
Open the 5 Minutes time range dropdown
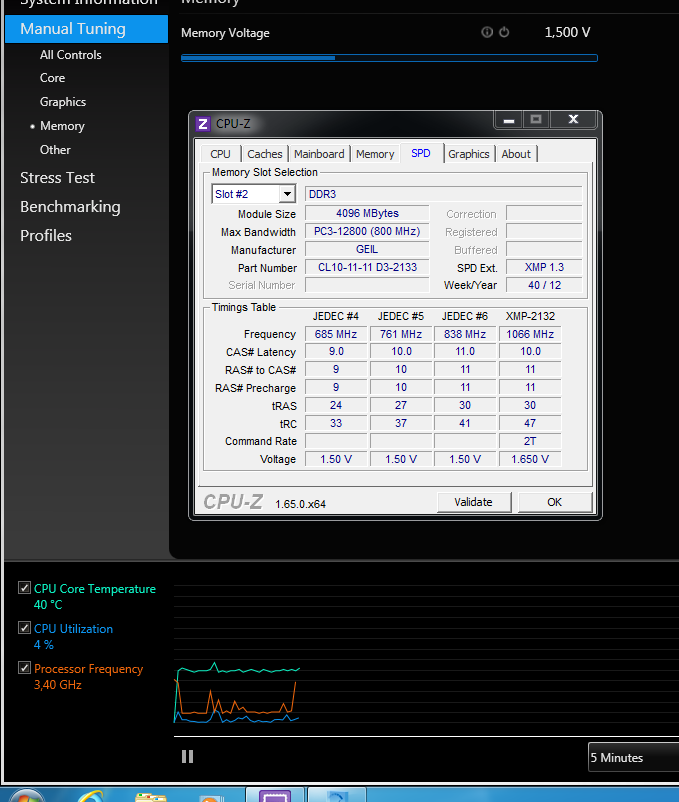click(633, 758)
